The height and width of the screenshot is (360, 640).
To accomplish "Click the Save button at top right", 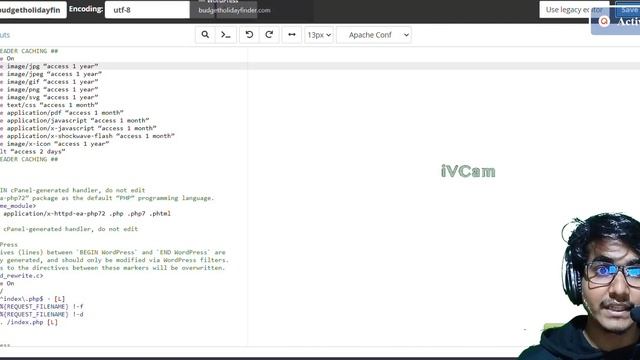I will 629,9.
